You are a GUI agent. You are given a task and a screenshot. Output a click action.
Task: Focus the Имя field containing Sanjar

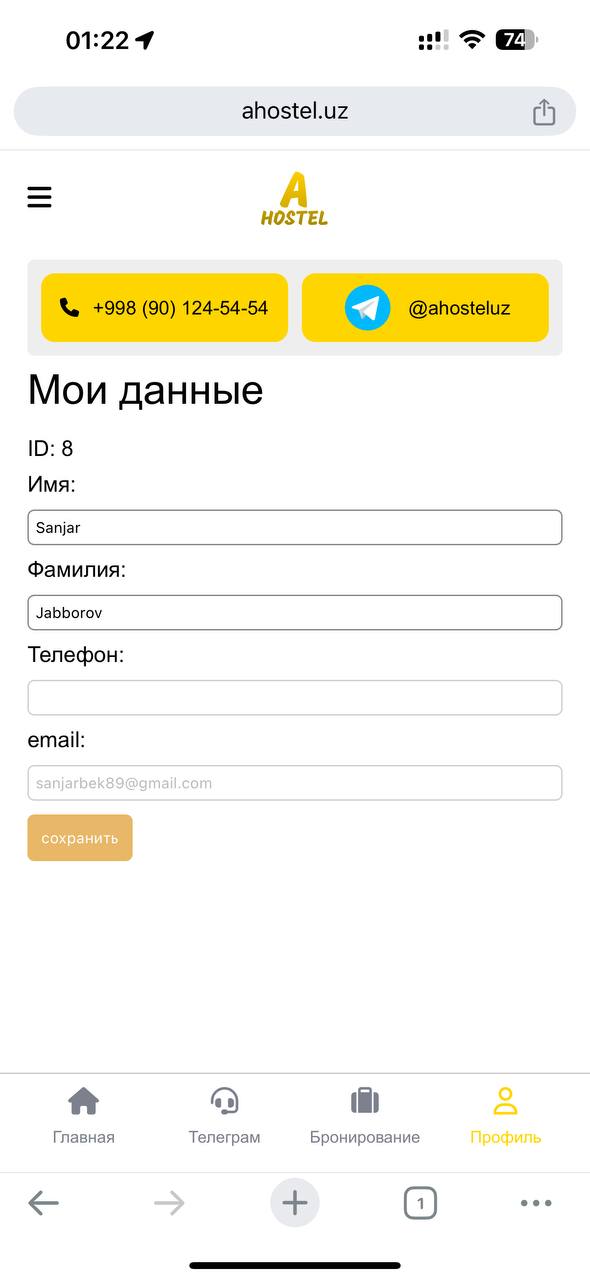(x=295, y=527)
